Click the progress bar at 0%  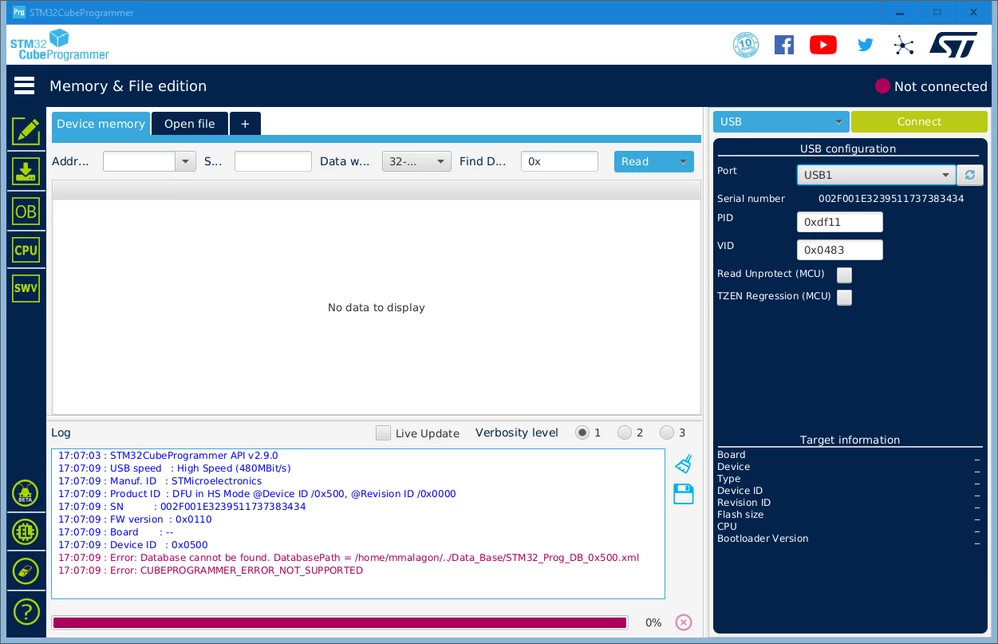coord(340,622)
